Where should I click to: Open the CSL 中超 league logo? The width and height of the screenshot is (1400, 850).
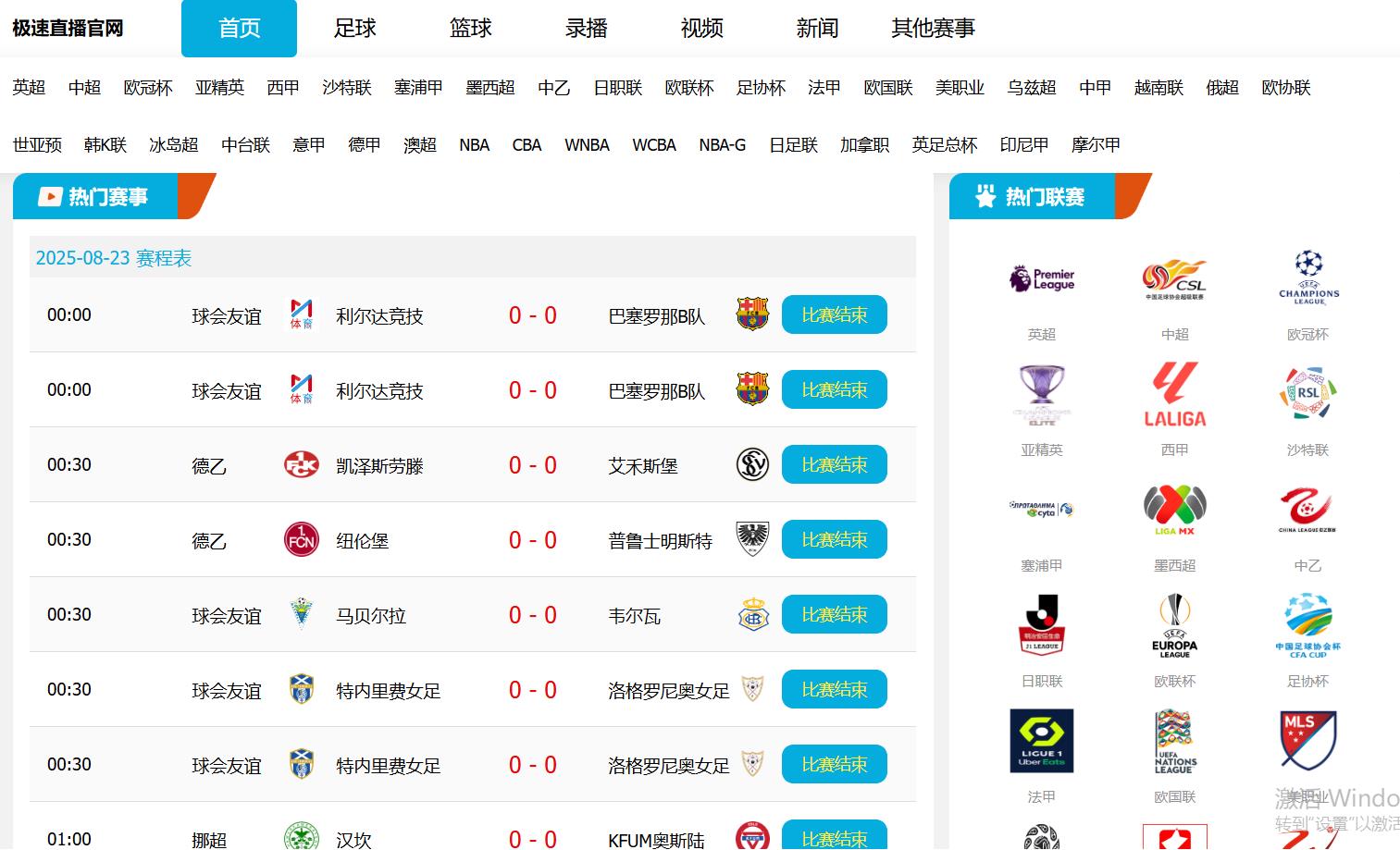pos(1174,278)
